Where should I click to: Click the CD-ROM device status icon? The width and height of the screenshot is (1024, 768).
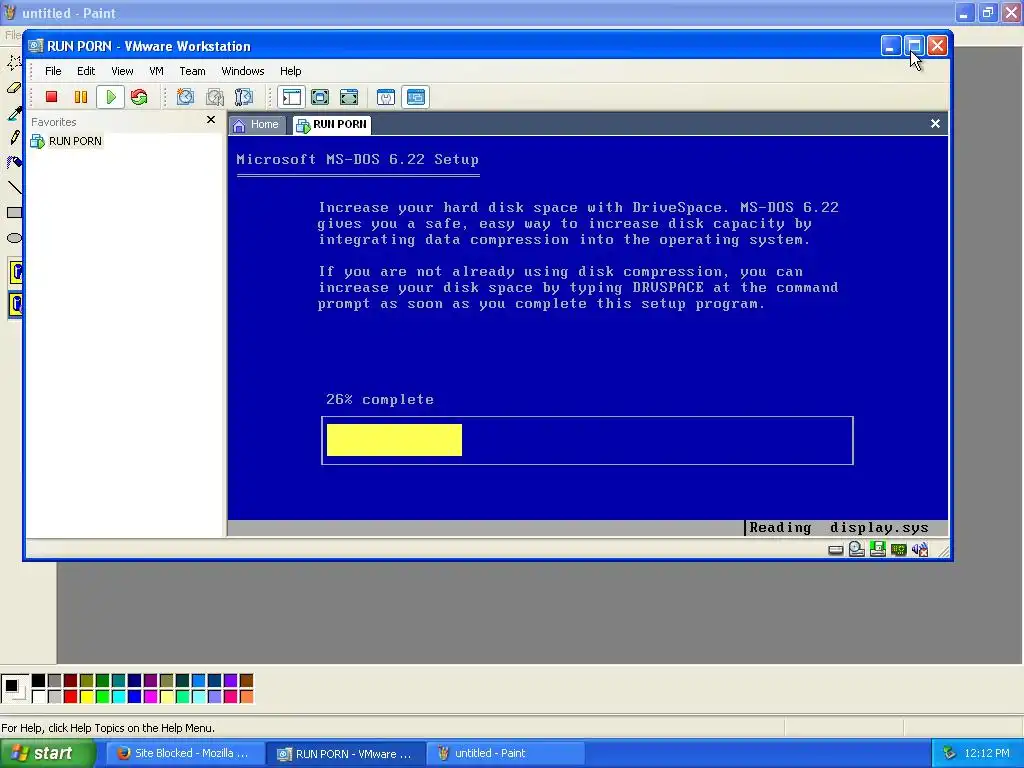point(857,549)
